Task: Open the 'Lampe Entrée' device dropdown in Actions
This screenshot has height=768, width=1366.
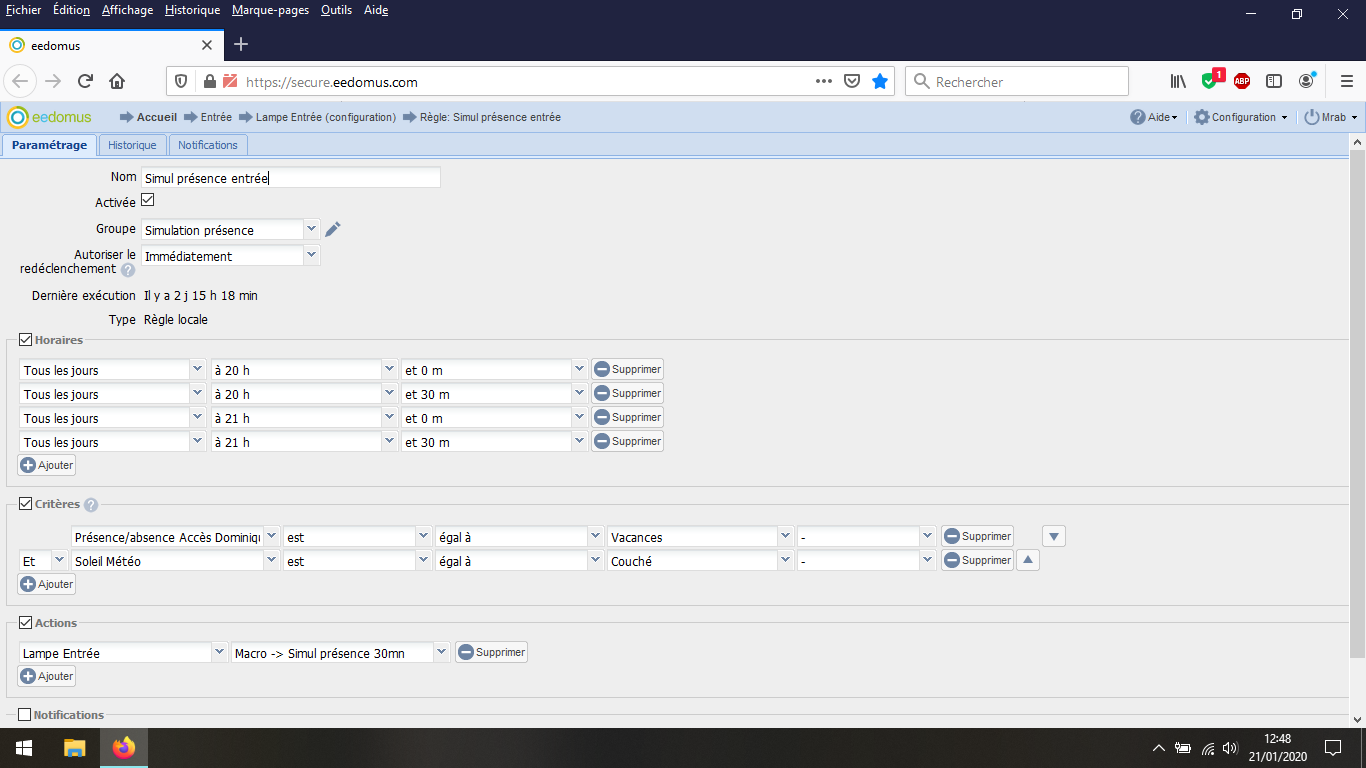Action: click(124, 653)
